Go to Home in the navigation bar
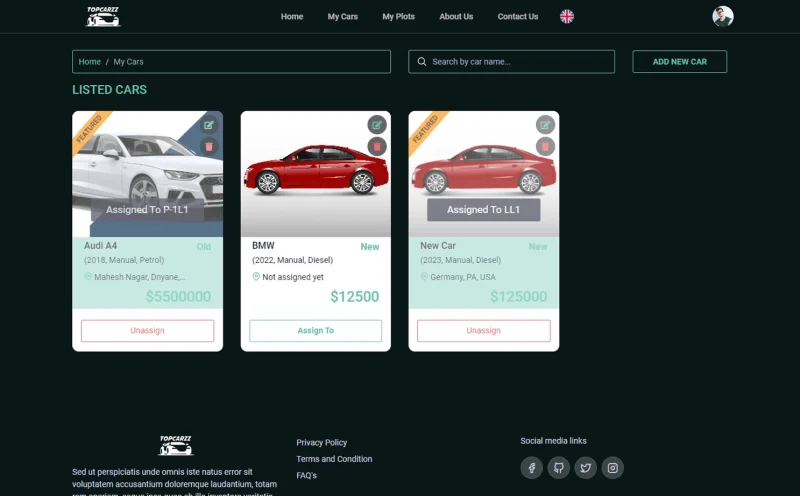The width and height of the screenshot is (800, 496). (292, 16)
